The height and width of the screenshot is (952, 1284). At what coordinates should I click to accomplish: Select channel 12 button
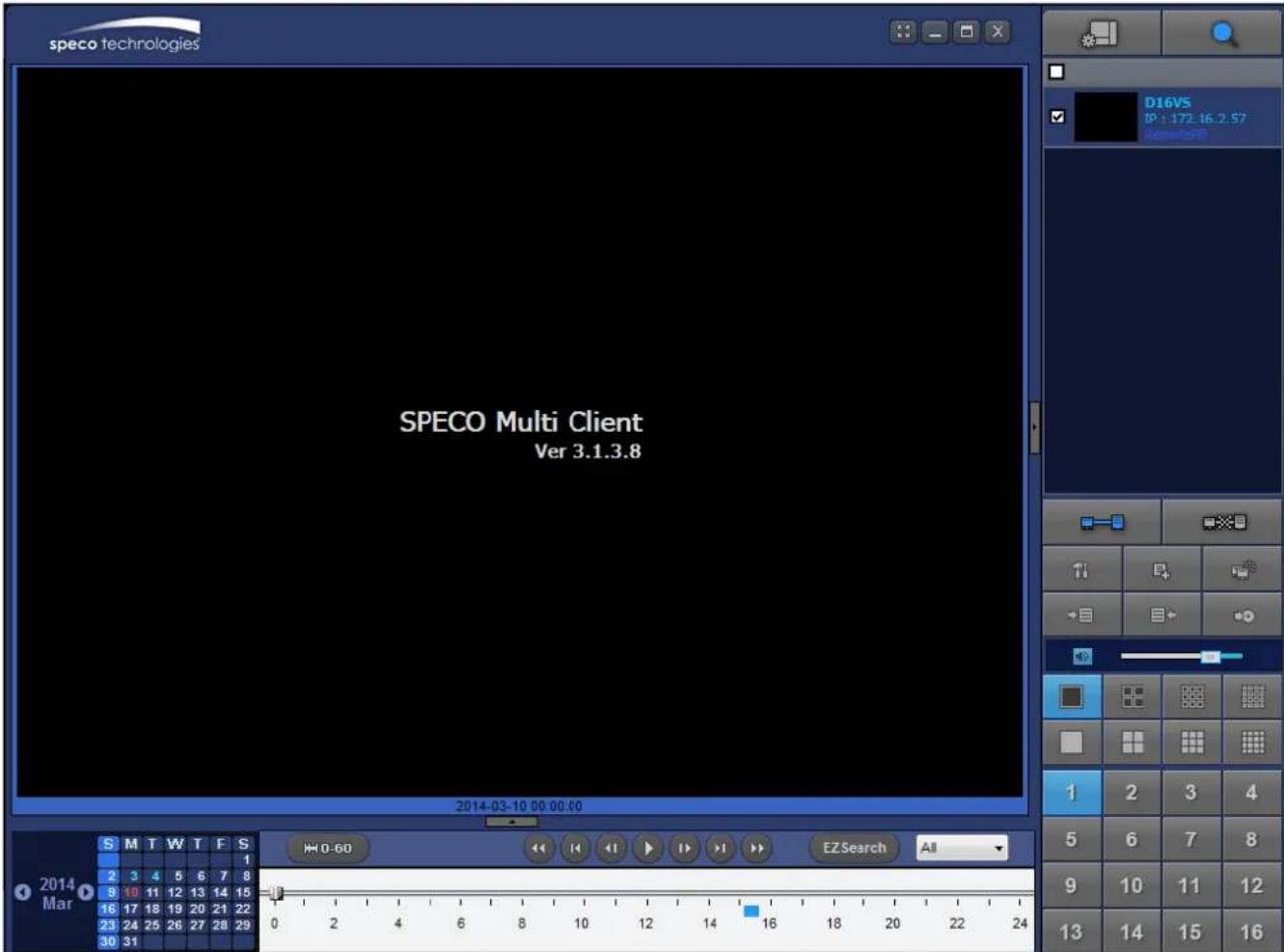click(1252, 885)
